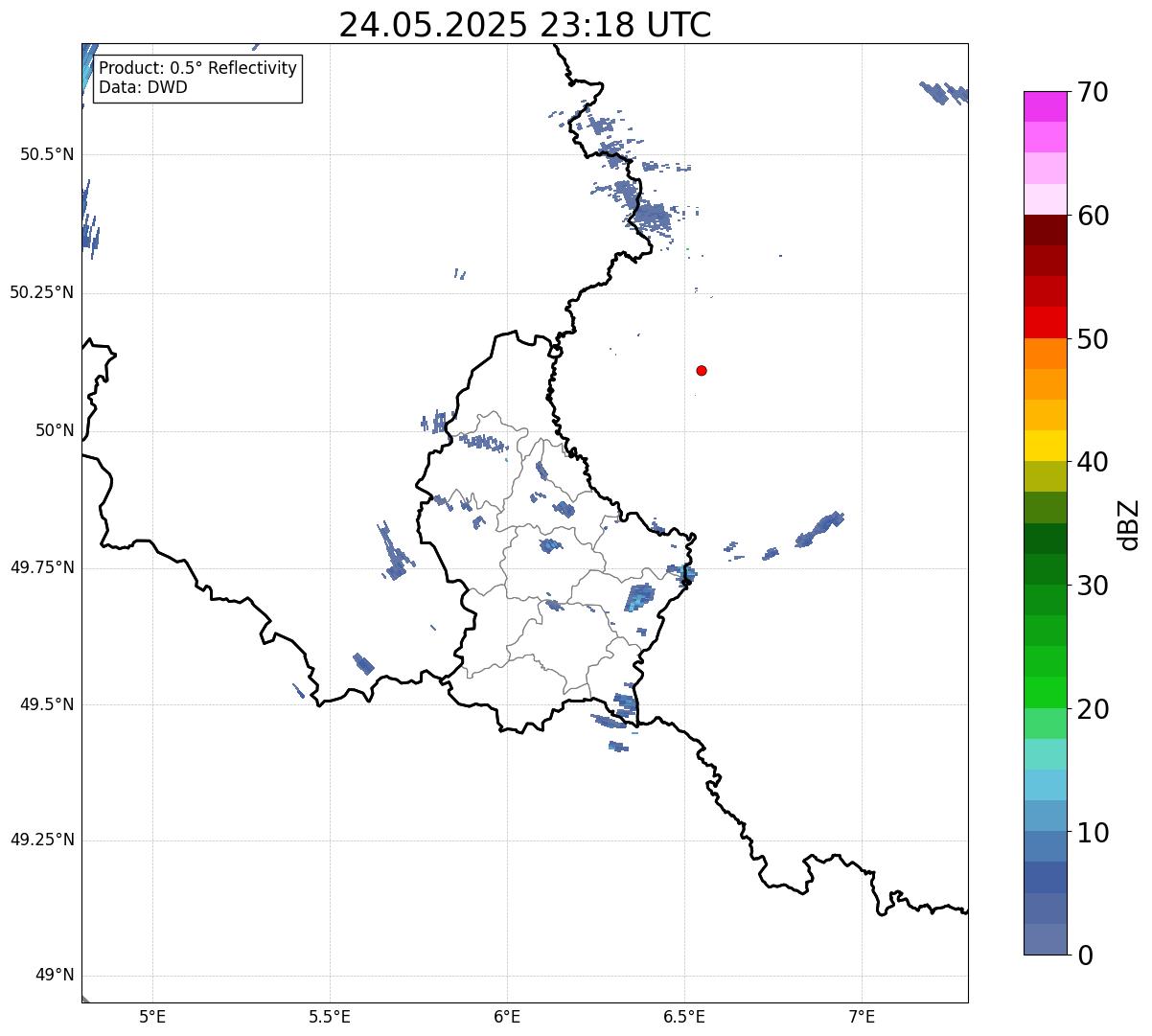Click the 49.5°N latitude label
Image resolution: width=1152 pixels, height=1036 pixels.
tap(47, 704)
